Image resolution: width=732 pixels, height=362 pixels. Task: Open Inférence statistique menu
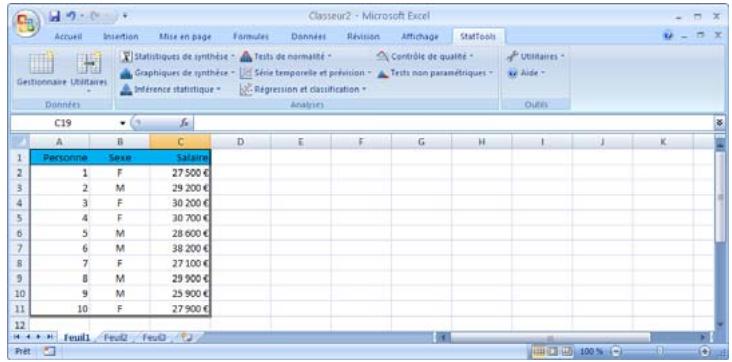pos(170,89)
